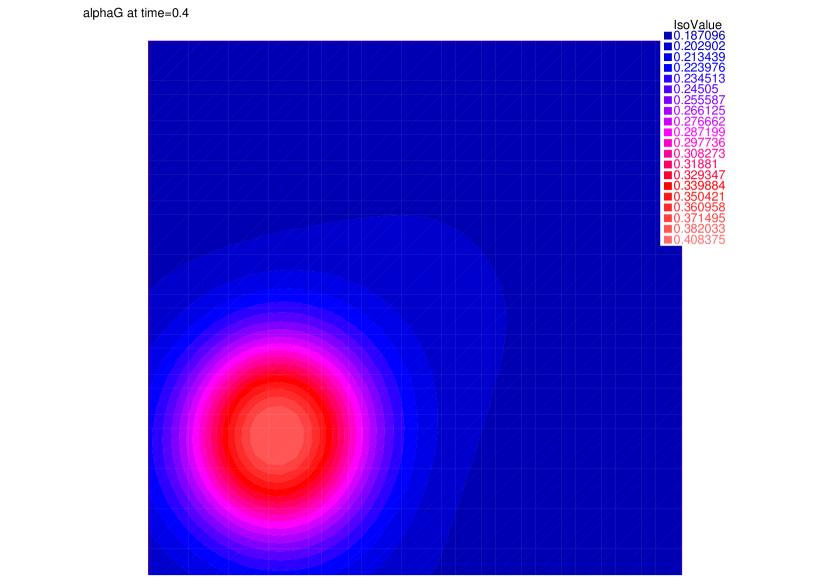Screen dimensions: 830x587
Task: Select the color swatch beside 0.202902
Action: (x=668, y=46)
